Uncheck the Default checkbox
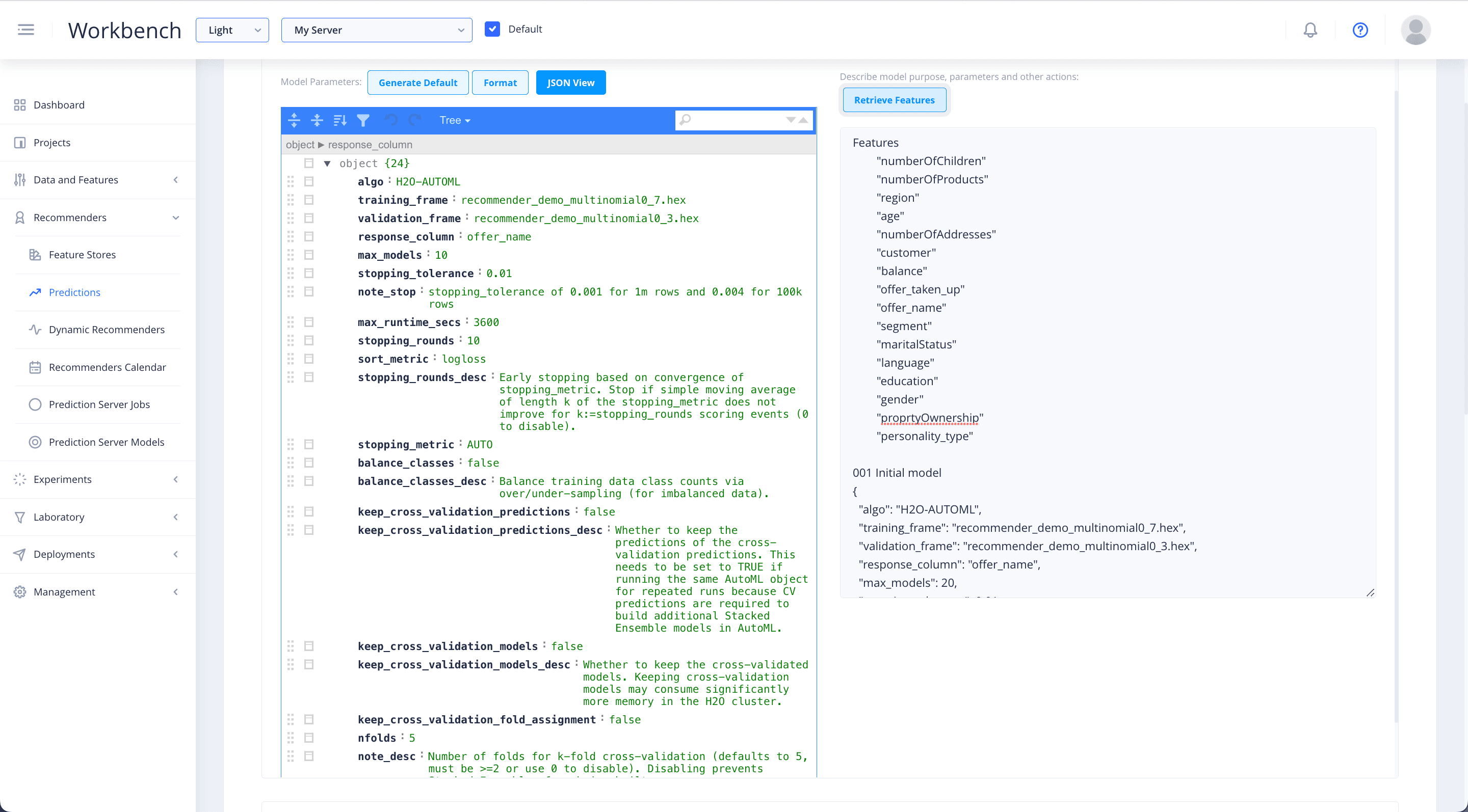 click(x=492, y=29)
